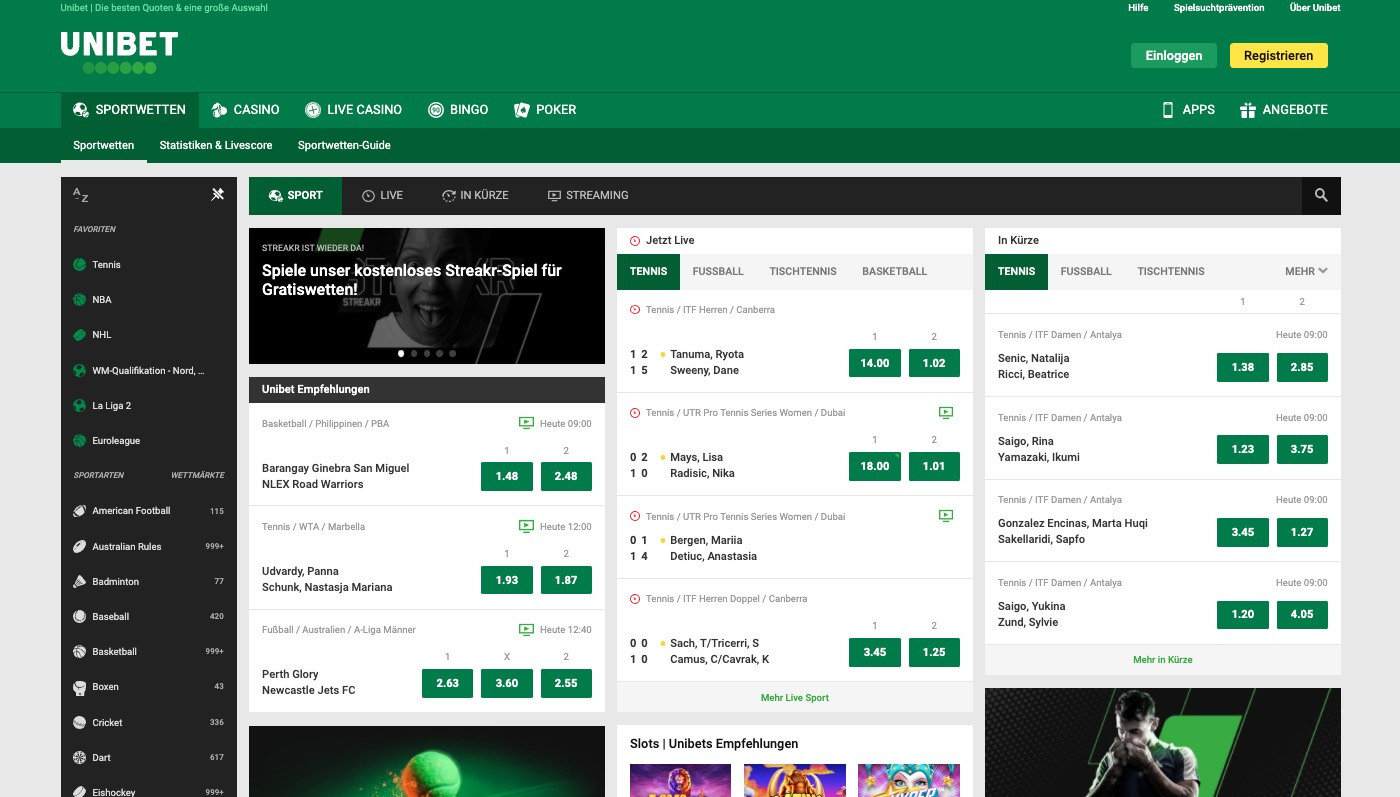Select Boxen from the sports list
Image resolution: width=1400 pixels, height=797 pixels.
point(106,687)
